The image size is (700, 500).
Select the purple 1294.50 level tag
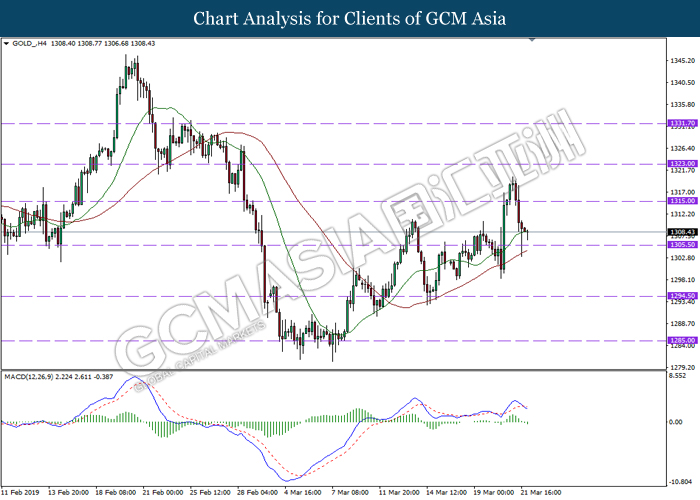[682, 296]
